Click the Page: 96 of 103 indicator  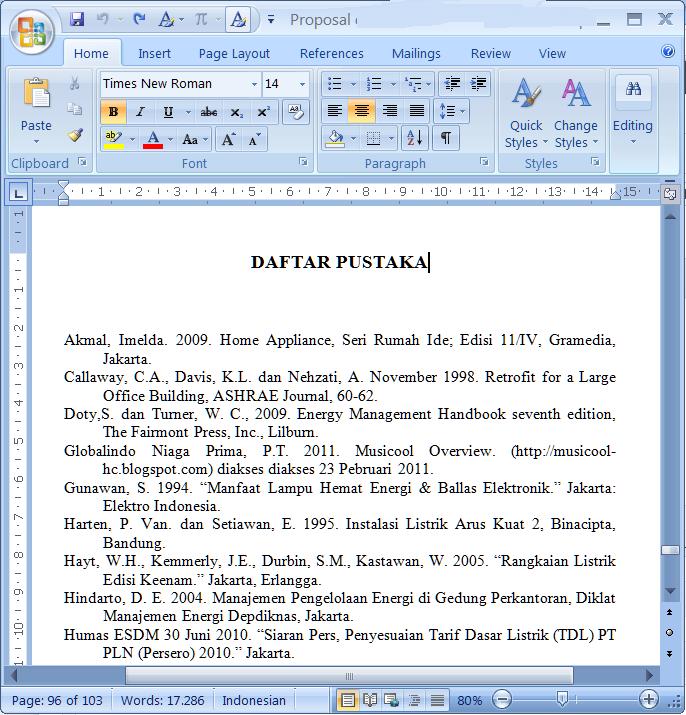pos(57,700)
